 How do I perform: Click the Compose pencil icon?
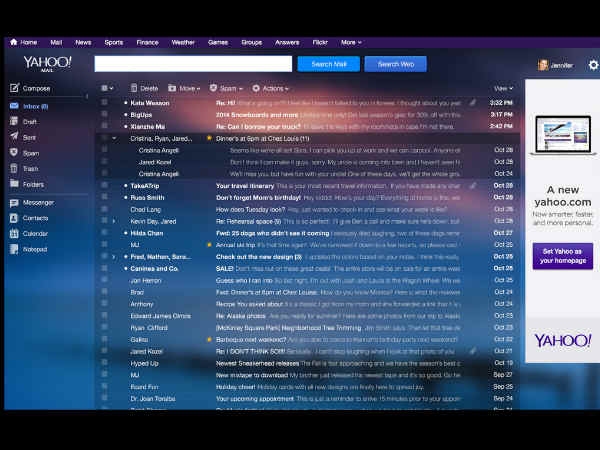tap(14, 88)
